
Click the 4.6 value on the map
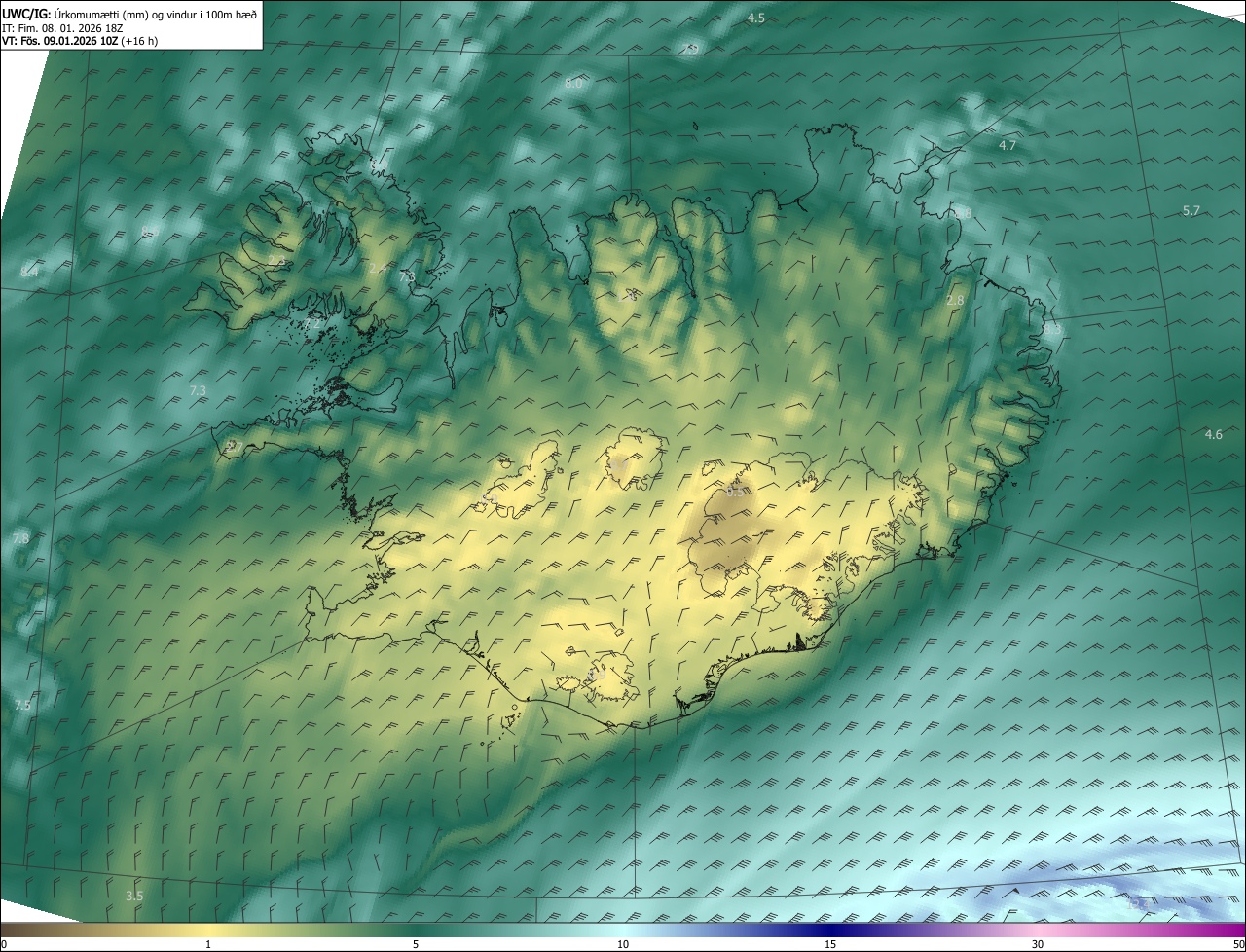[1213, 435]
